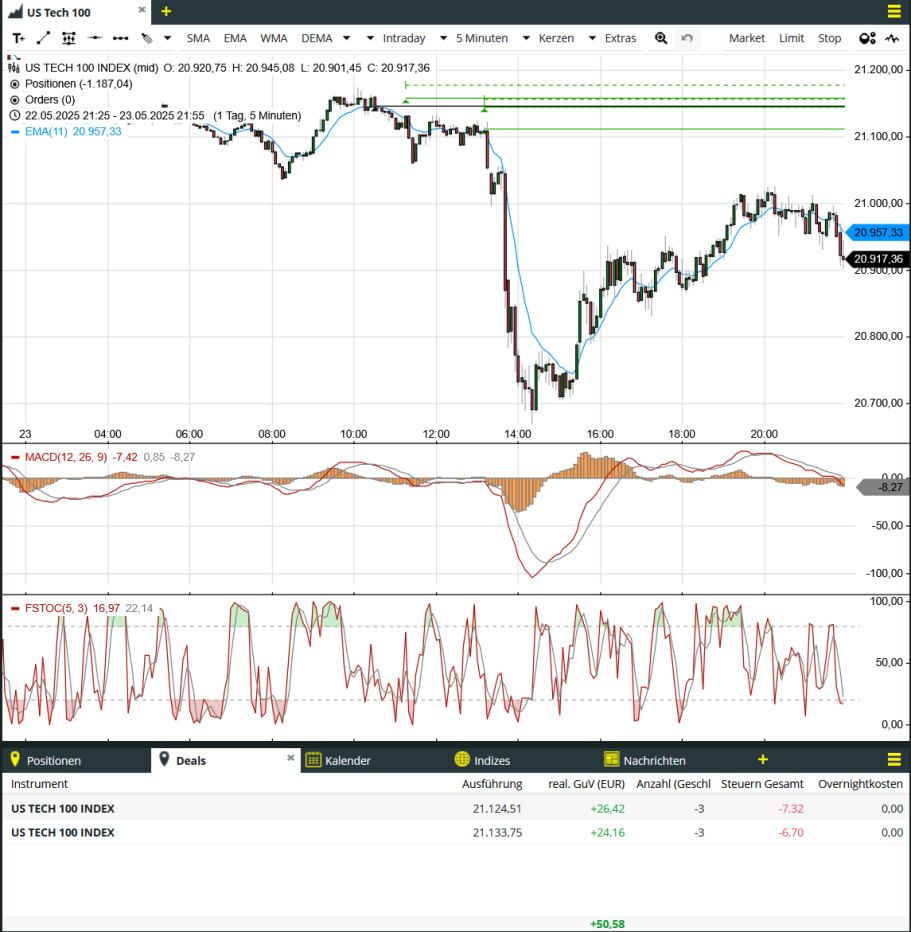The image size is (911, 932).
Task: Select the line segment tool
Action: 121,38
